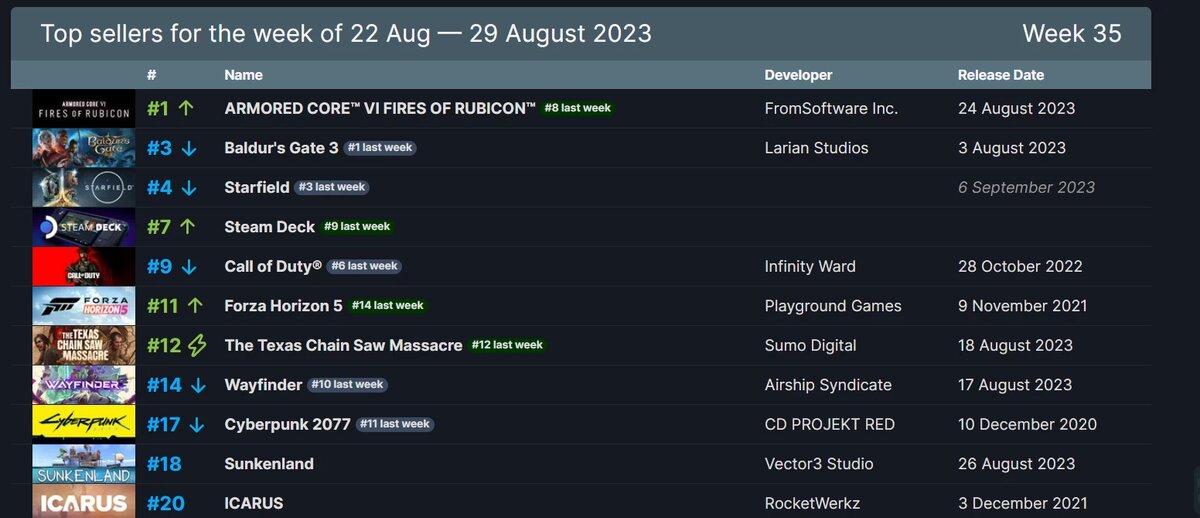Sort by the Release Date column header

1001,75
